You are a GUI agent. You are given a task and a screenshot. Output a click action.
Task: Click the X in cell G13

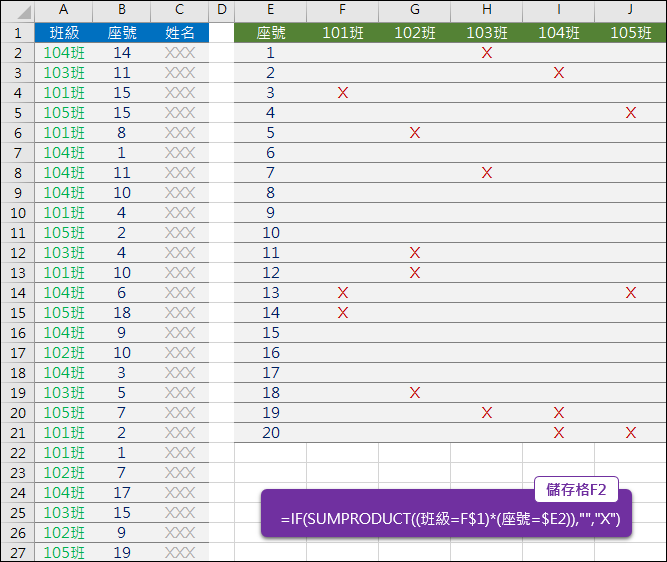415,273
